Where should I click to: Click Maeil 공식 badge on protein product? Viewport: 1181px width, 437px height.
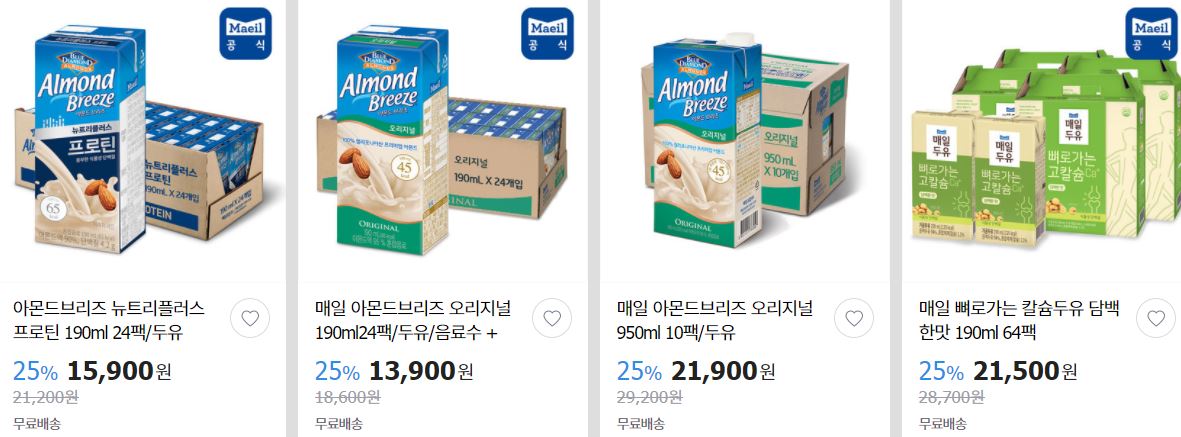(x=246, y=33)
